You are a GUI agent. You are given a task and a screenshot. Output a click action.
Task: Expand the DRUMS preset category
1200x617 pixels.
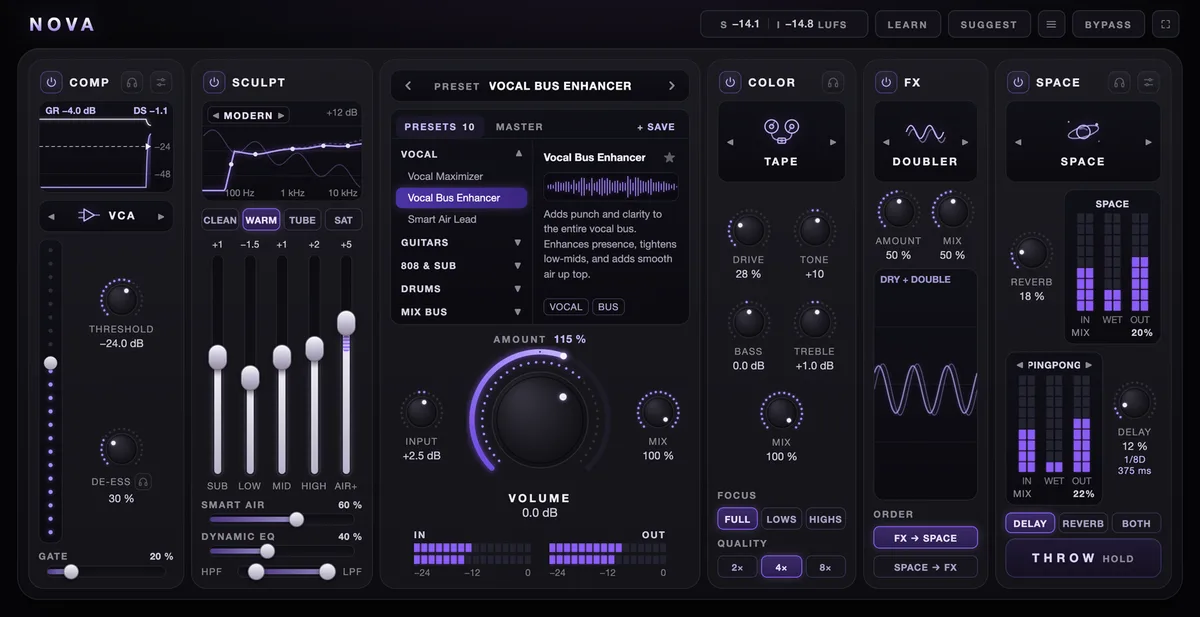pos(518,289)
